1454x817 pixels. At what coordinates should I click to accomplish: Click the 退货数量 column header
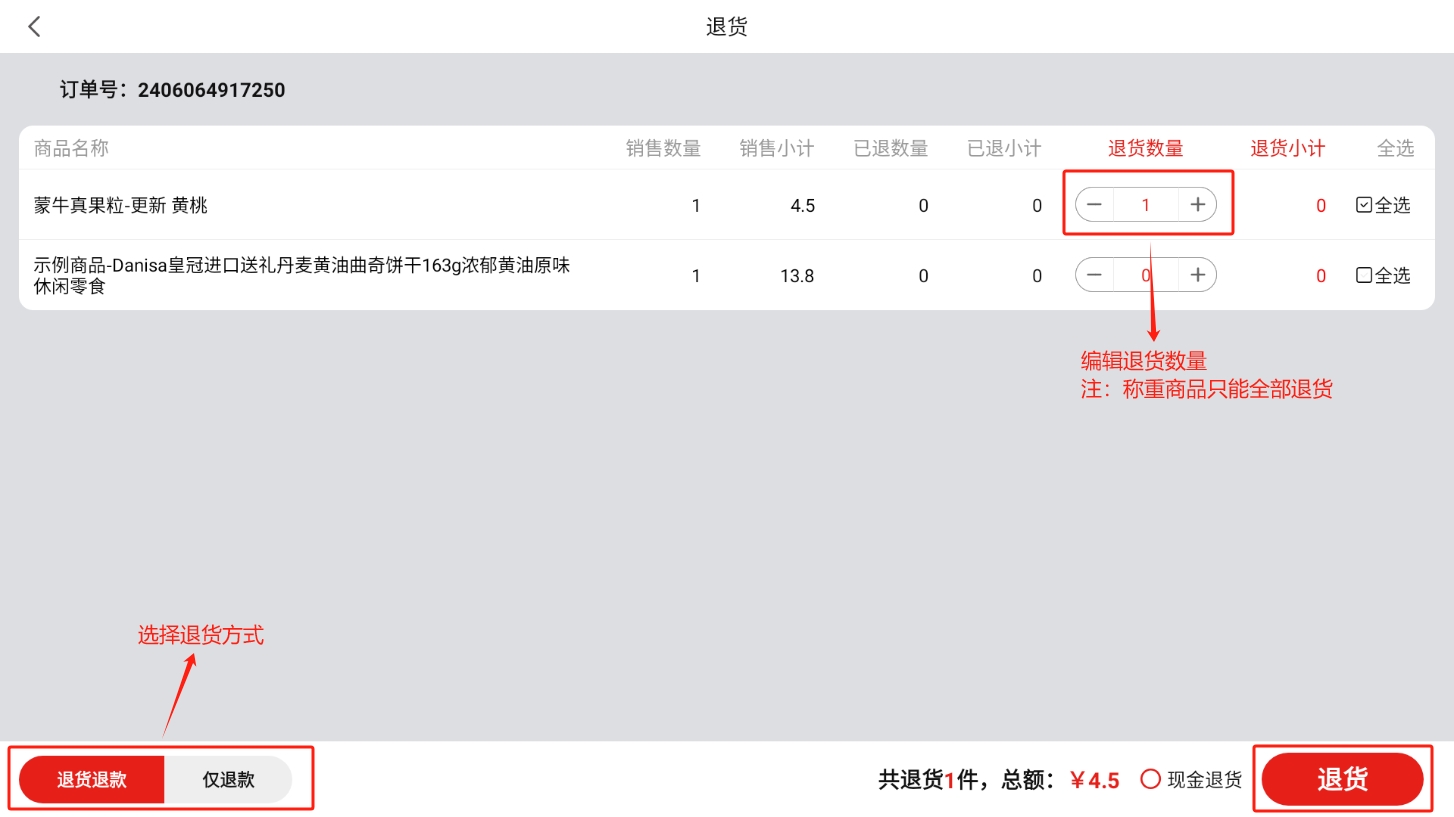point(1145,149)
